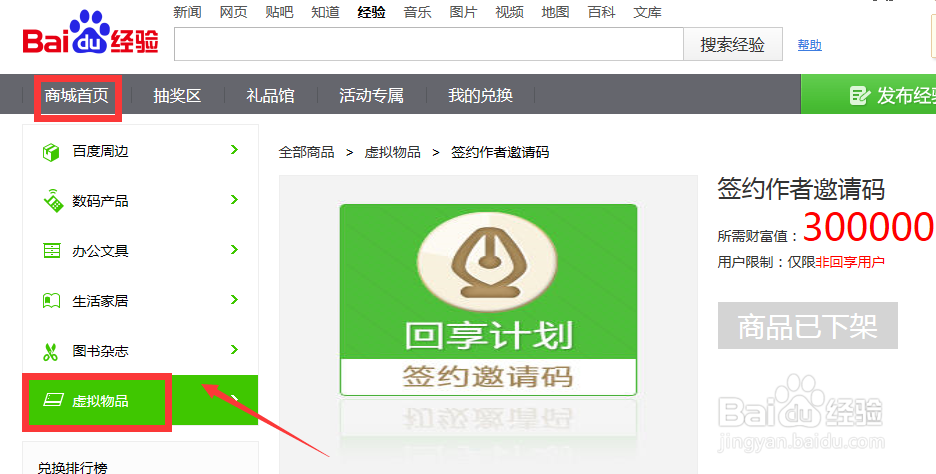
Task: Click the 搜索经验 search button
Action: (x=732, y=44)
